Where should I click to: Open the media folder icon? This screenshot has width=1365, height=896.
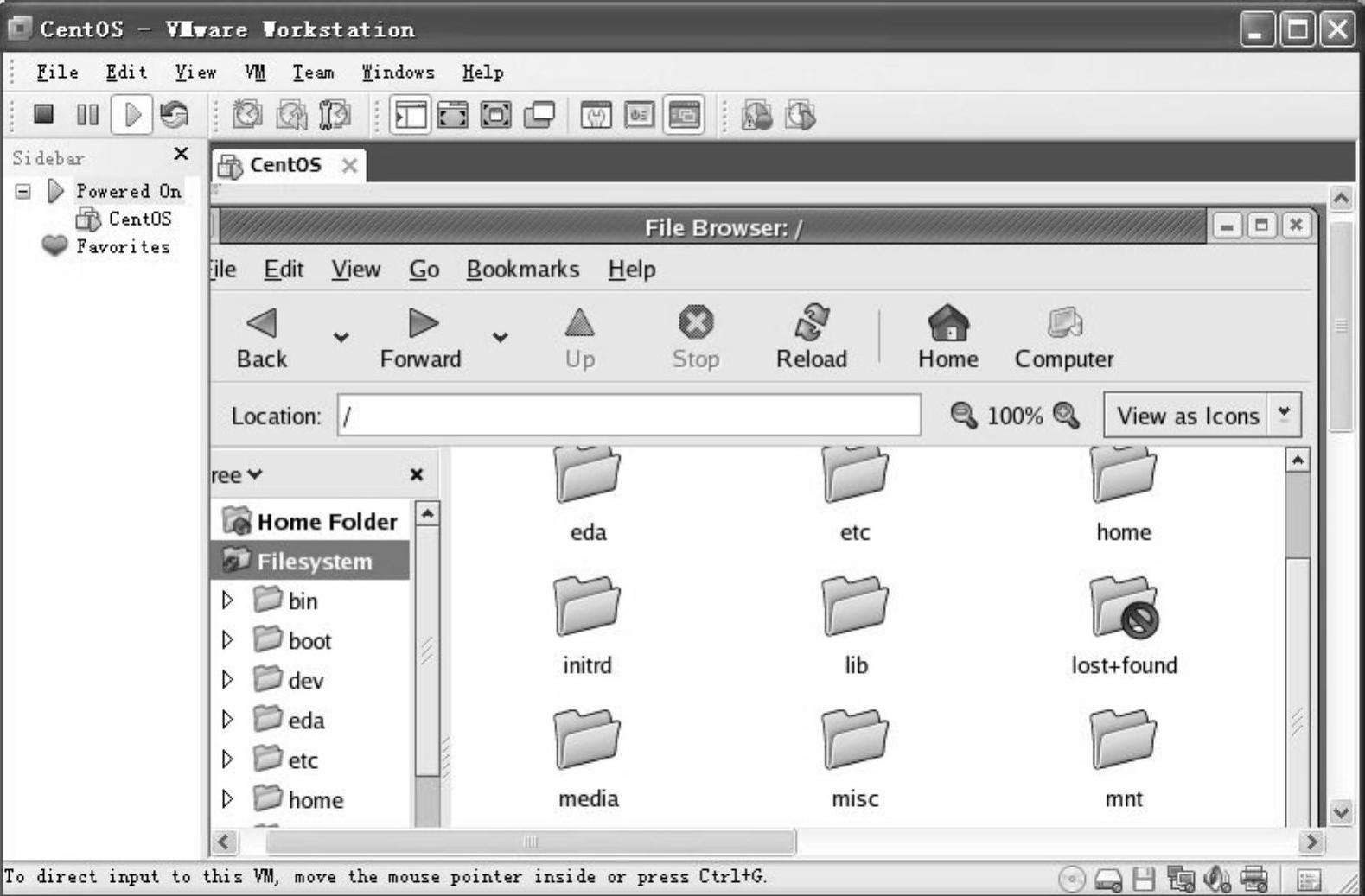pyautogui.click(x=588, y=740)
